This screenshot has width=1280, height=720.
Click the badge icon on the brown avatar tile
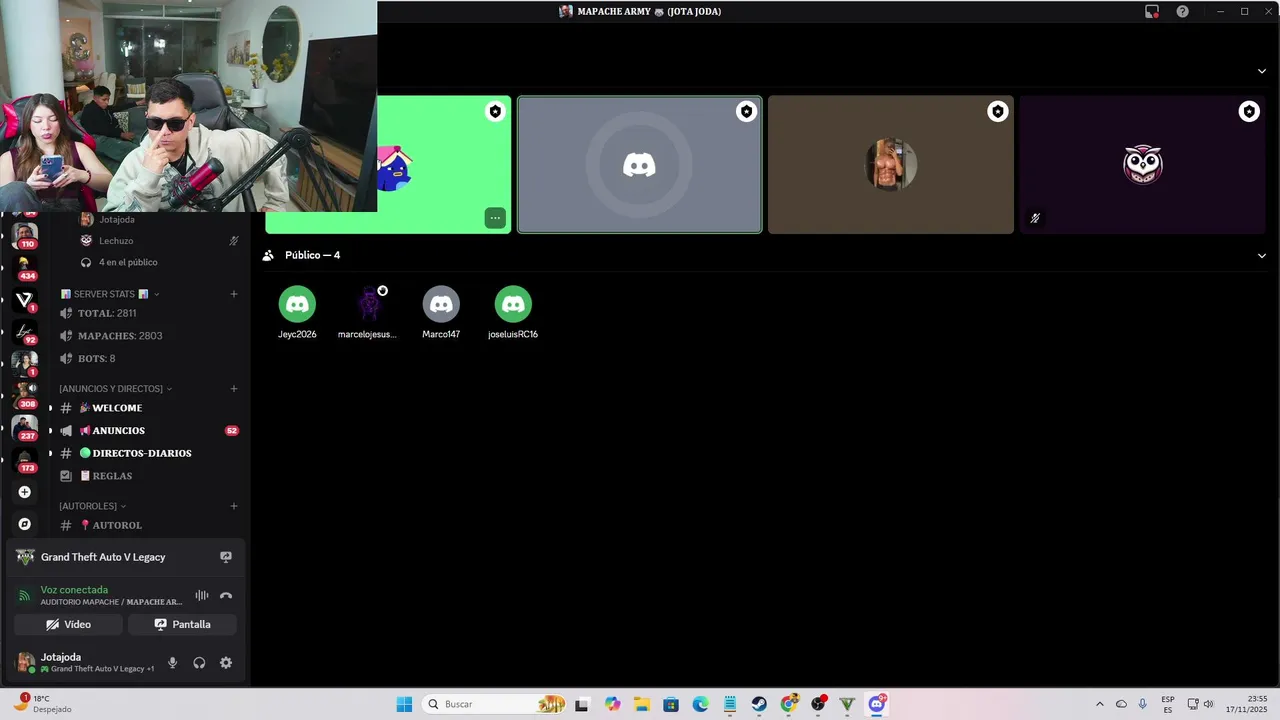(998, 112)
